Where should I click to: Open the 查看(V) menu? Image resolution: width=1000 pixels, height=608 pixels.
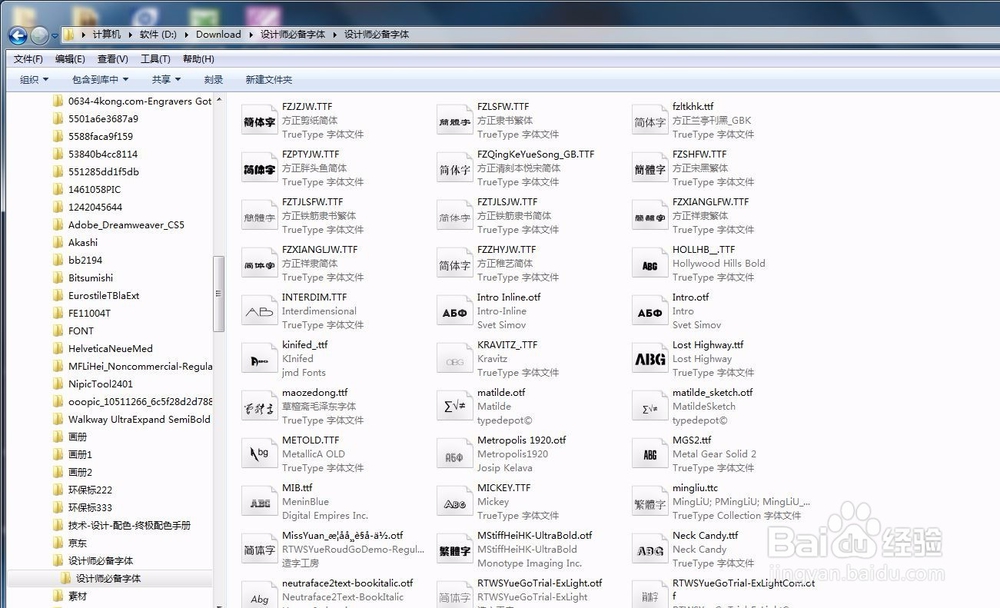(x=113, y=59)
